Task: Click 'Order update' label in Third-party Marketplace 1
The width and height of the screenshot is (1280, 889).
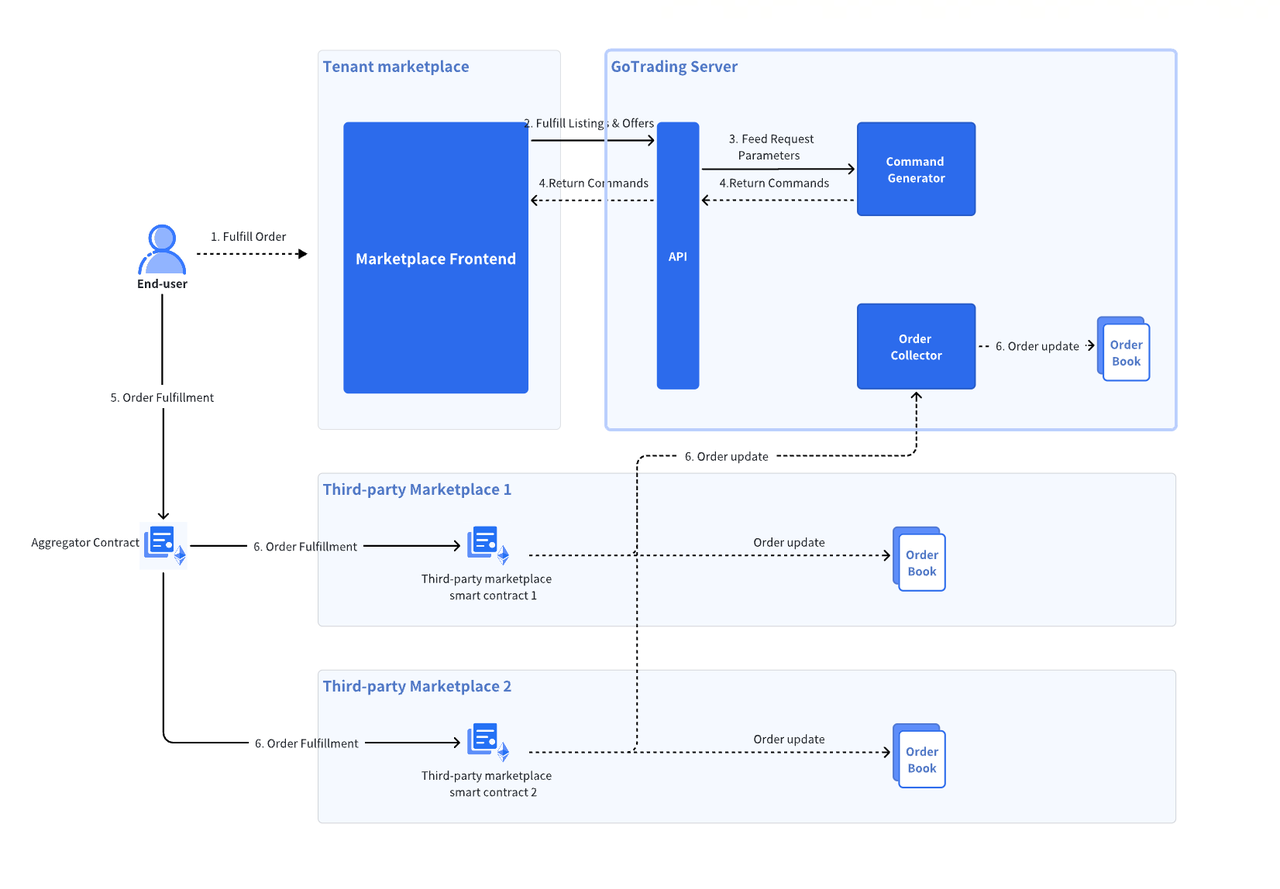Action: click(789, 543)
